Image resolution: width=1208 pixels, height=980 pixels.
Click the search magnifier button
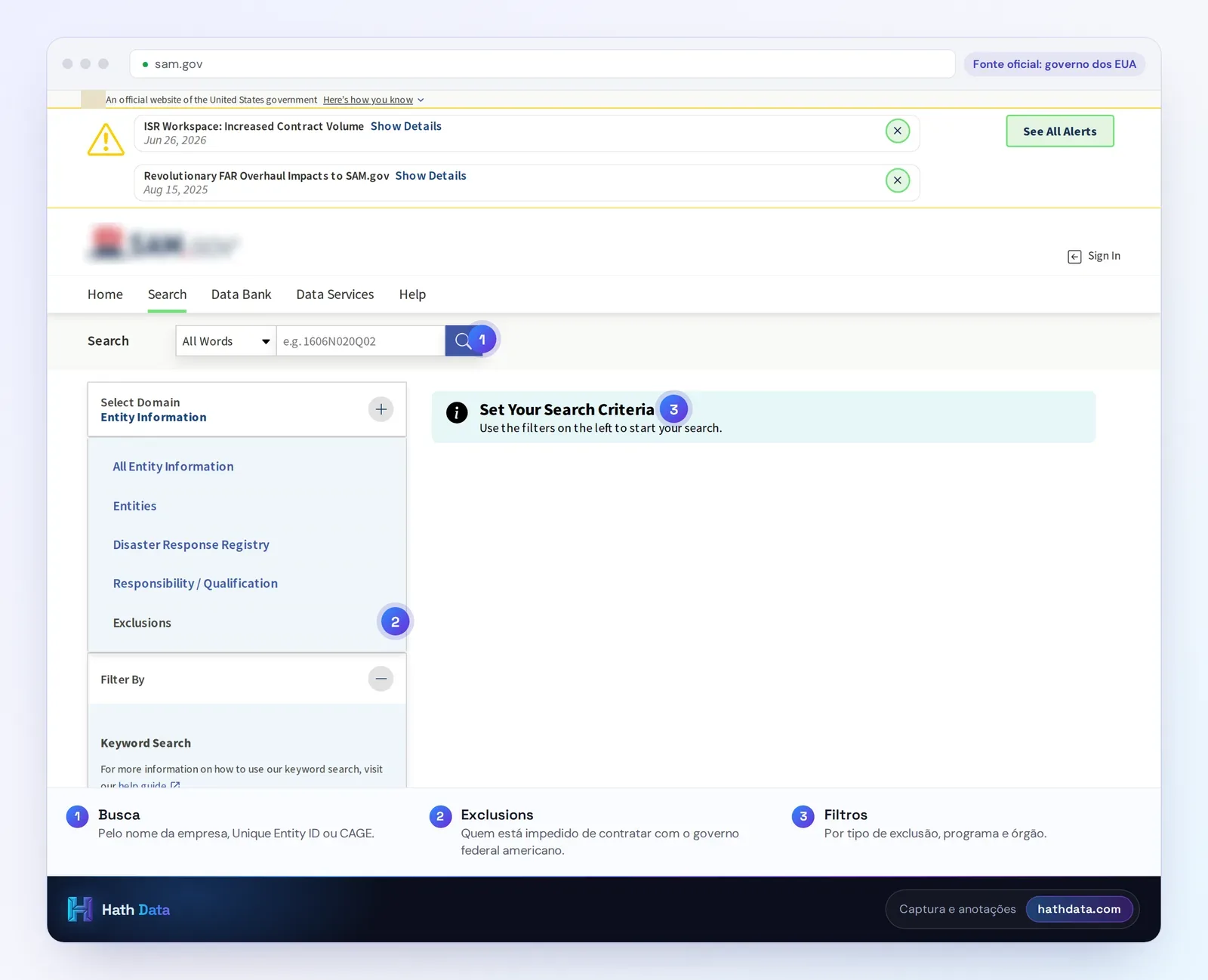click(463, 341)
